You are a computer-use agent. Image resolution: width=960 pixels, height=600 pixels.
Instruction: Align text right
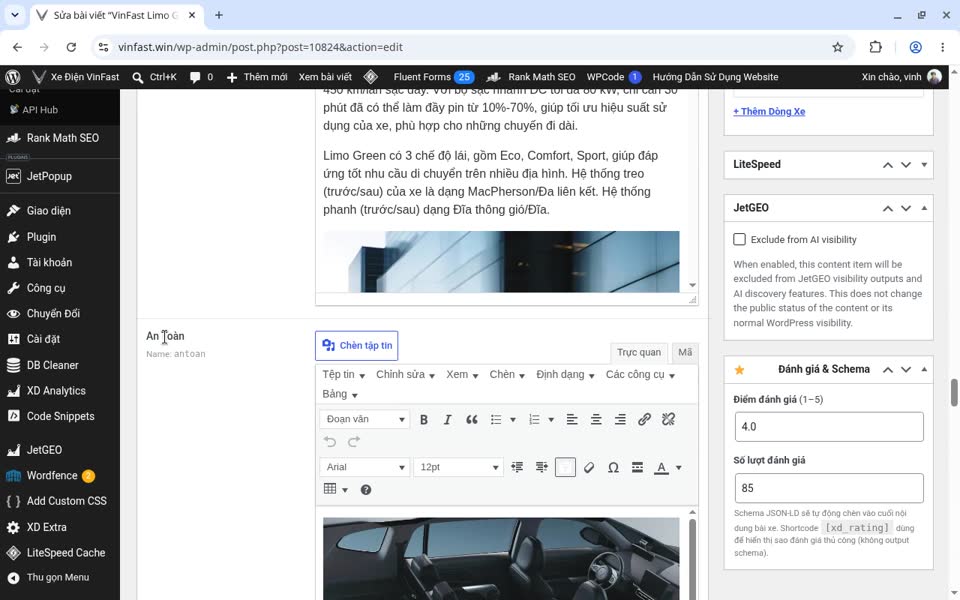tap(620, 419)
